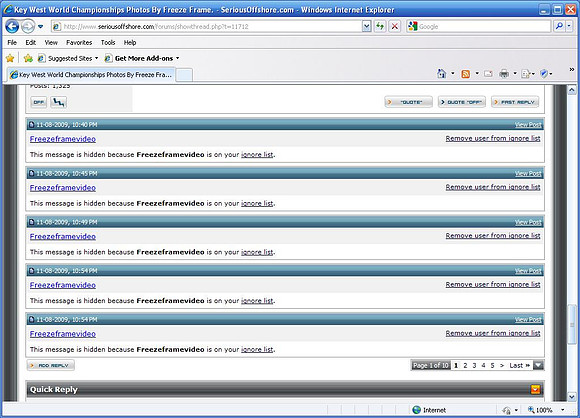Image resolution: width=580 pixels, height=418 pixels.
Task: Open the Safety menu icon
Action: (x=546, y=74)
